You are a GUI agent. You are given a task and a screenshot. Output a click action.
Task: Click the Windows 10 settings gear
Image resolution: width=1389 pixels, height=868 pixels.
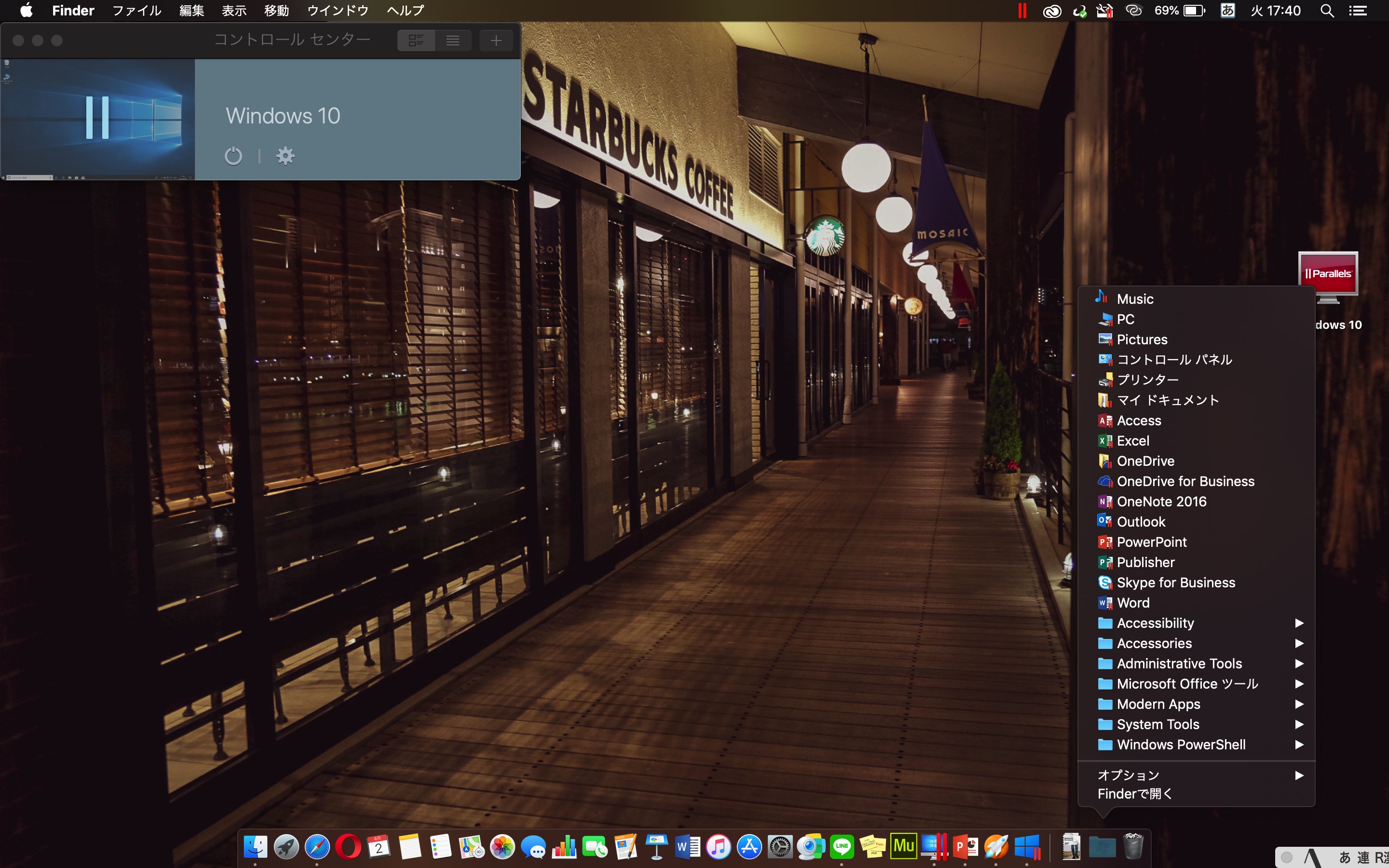pos(285,156)
